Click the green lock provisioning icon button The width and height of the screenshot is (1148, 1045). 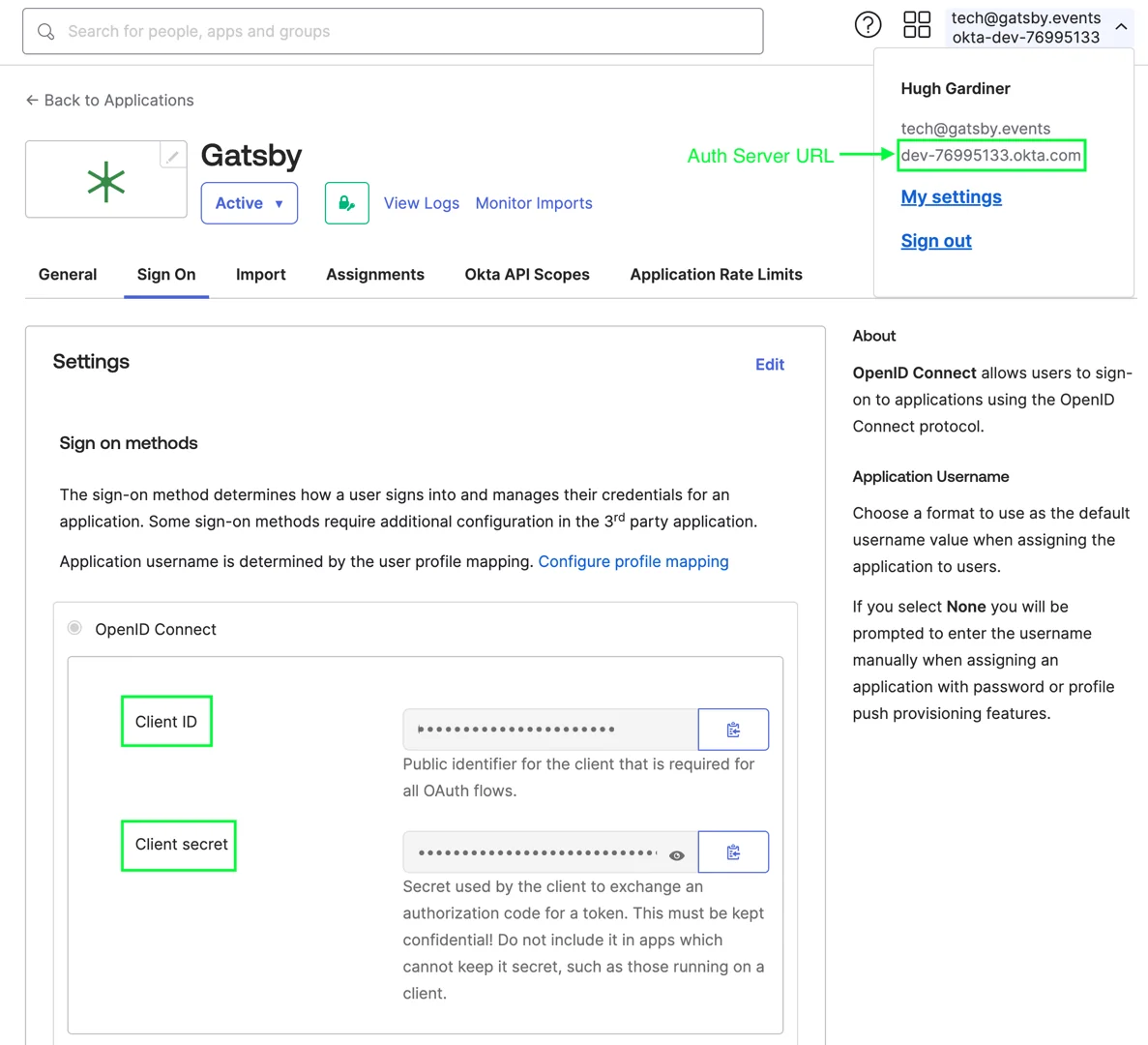point(347,203)
